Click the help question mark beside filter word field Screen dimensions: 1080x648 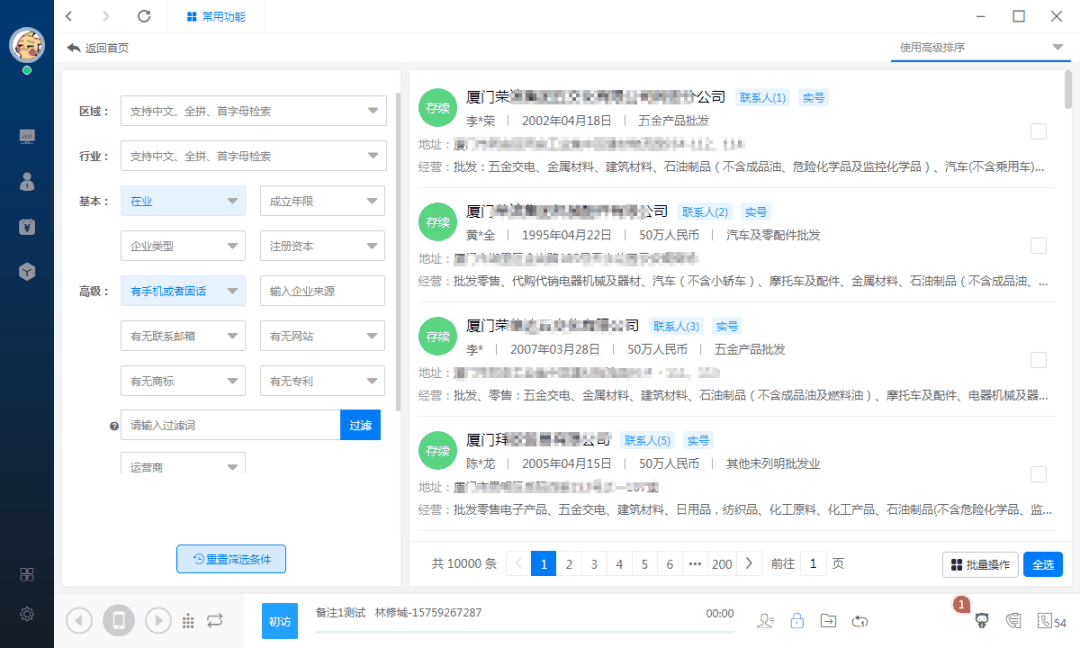[114, 426]
